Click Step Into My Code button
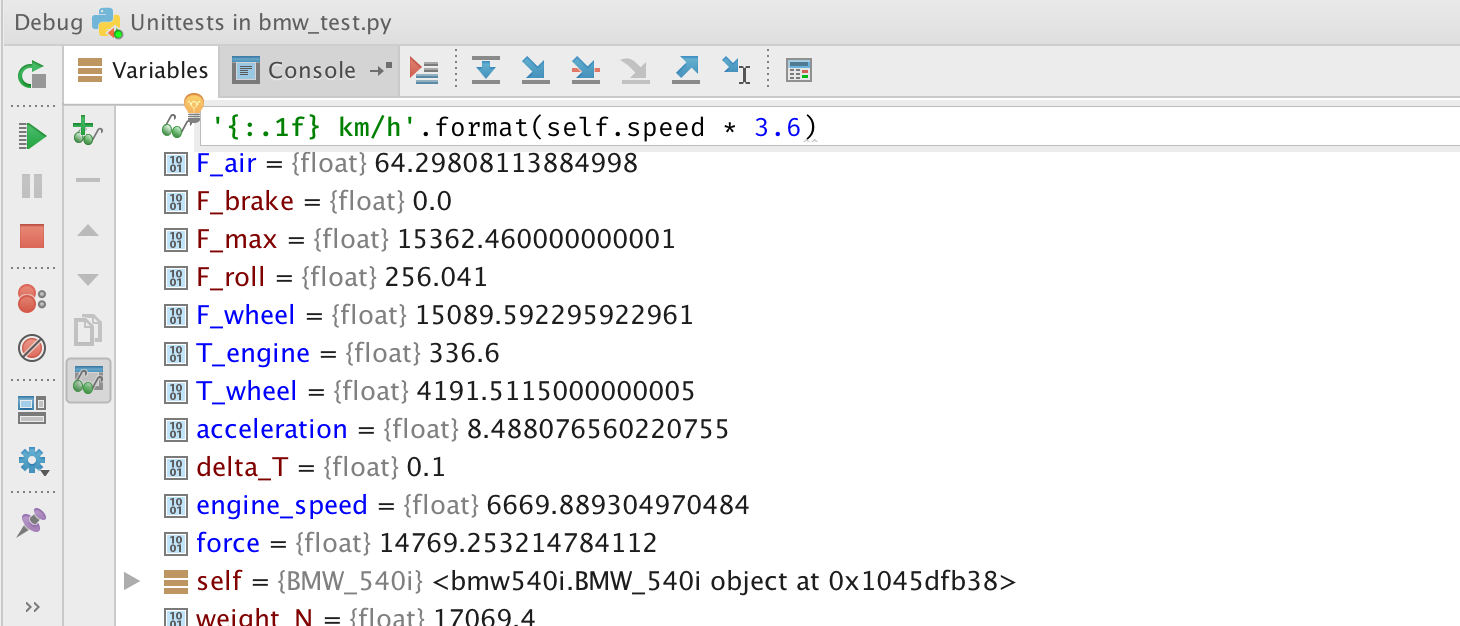 [x=585, y=70]
